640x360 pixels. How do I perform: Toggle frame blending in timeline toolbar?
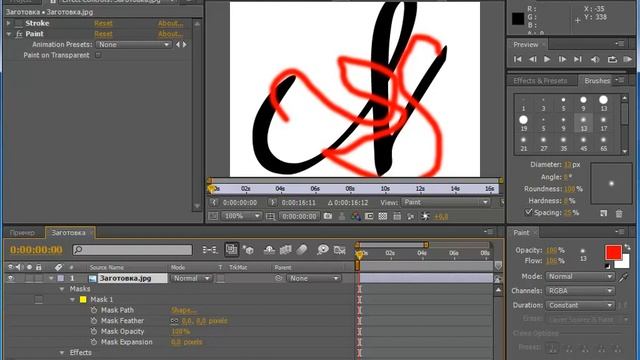click(x=285, y=249)
